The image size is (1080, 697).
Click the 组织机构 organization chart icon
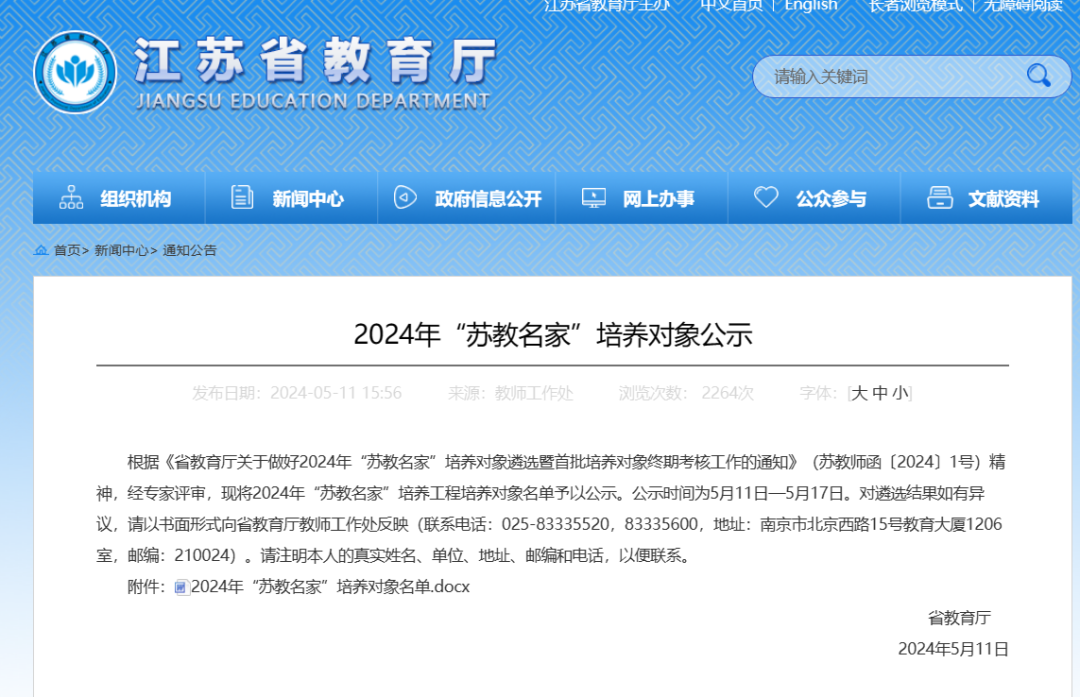click(71, 198)
